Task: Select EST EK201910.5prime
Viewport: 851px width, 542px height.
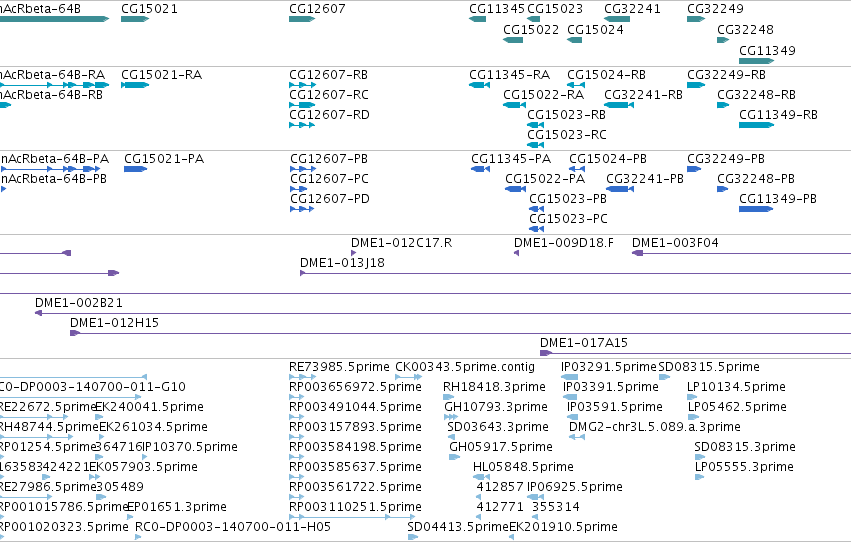Action: coord(511,538)
